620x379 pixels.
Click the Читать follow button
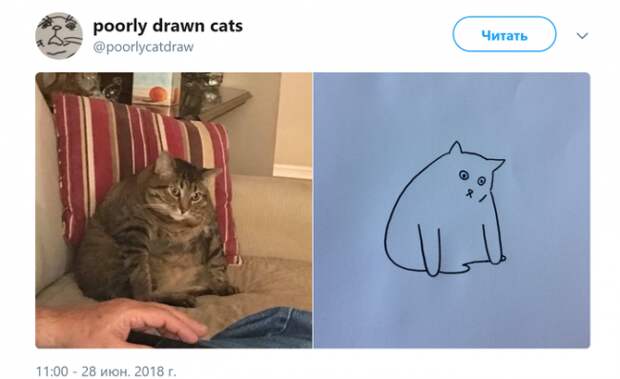[x=504, y=34]
